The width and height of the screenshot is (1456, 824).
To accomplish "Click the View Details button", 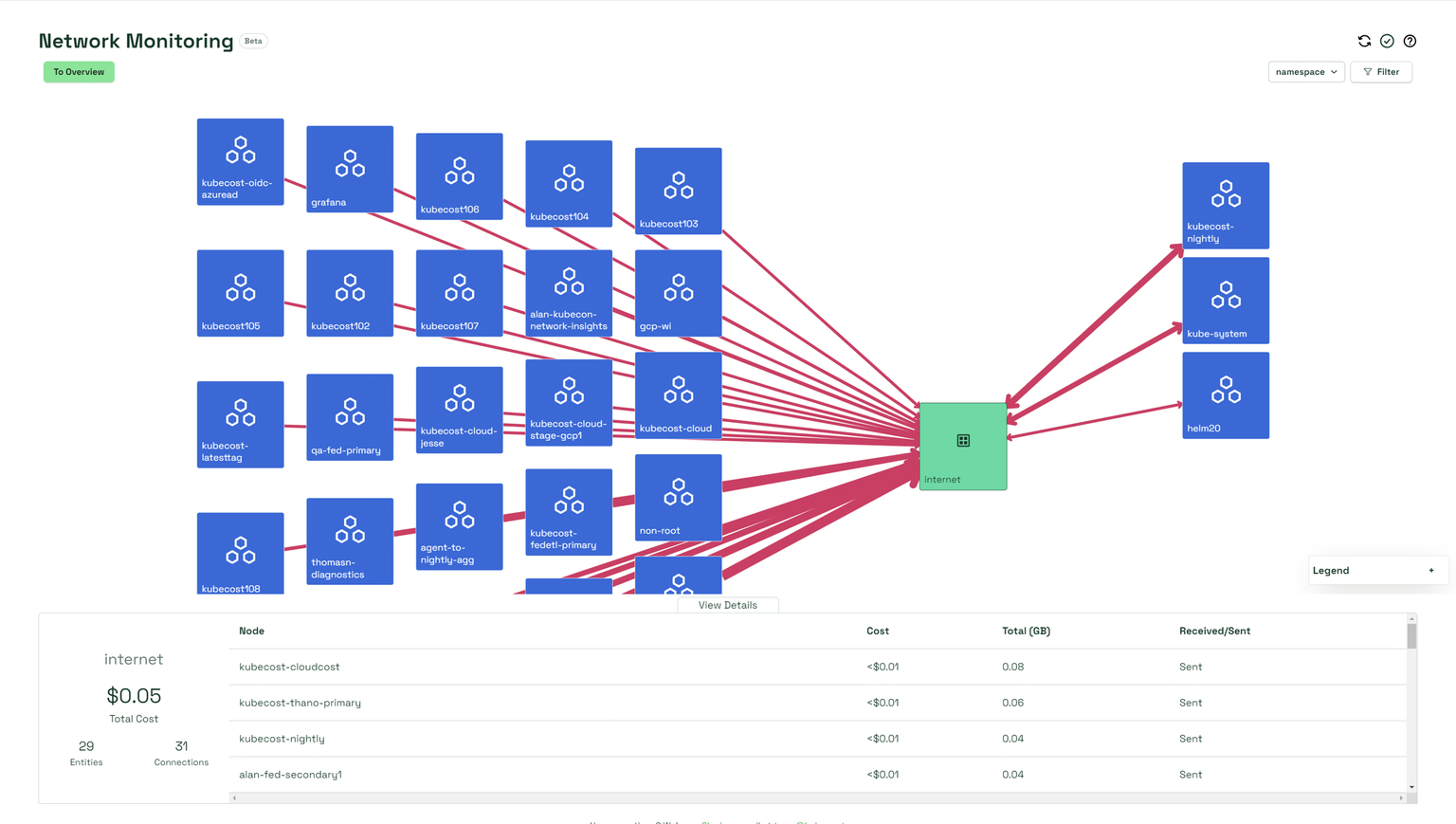I will [x=727, y=604].
